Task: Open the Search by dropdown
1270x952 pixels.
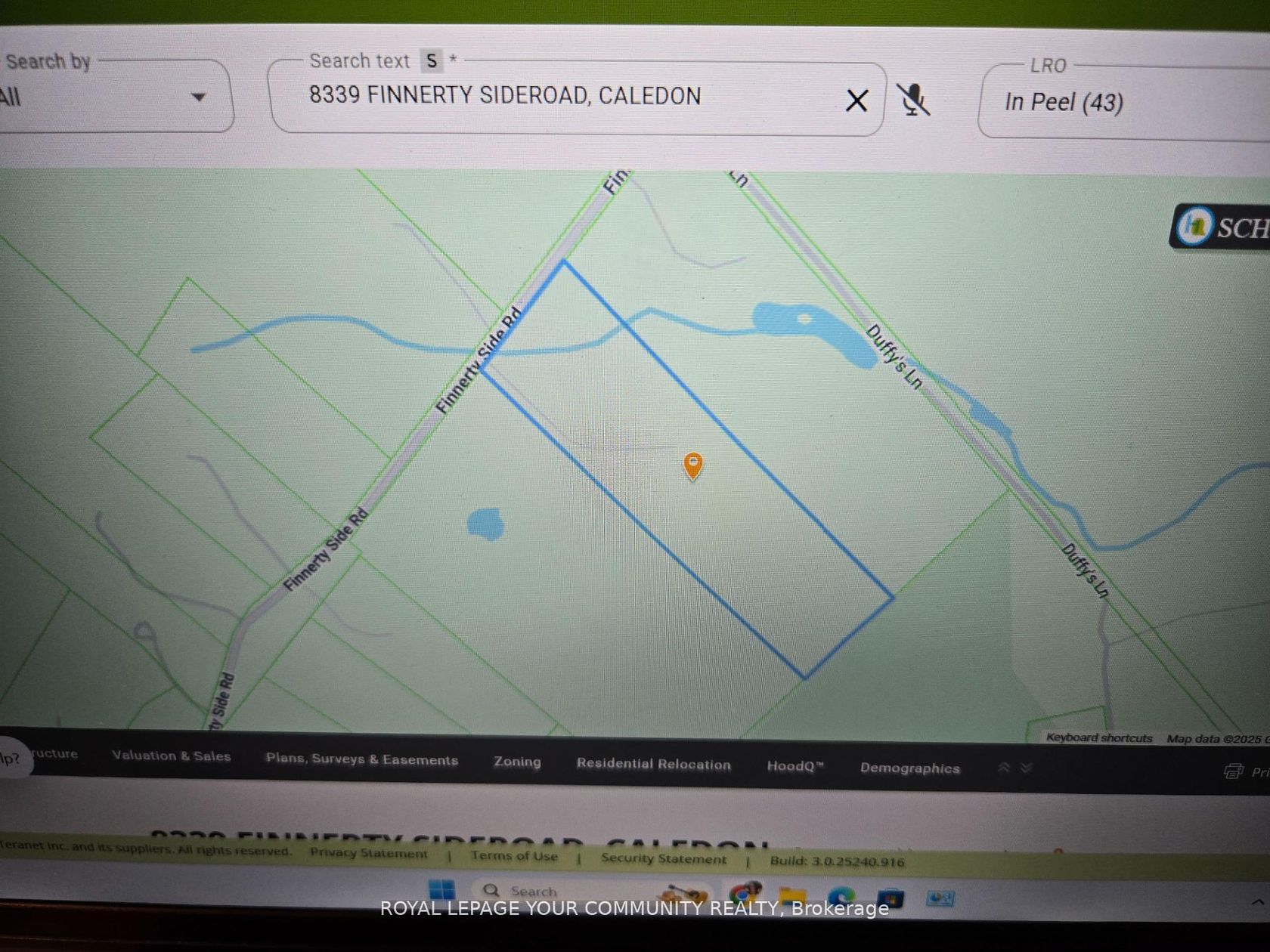Action: 113,97
